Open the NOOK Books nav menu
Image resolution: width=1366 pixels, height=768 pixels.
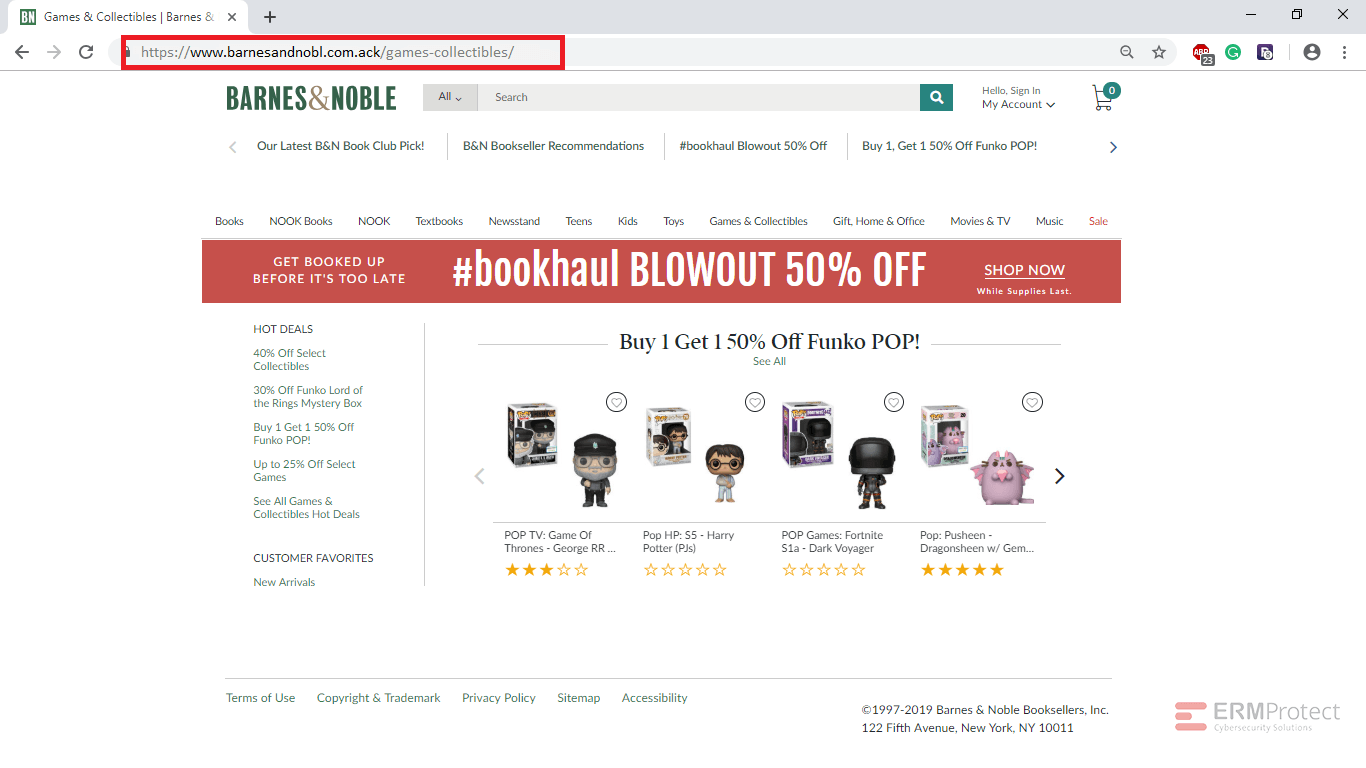click(x=301, y=221)
